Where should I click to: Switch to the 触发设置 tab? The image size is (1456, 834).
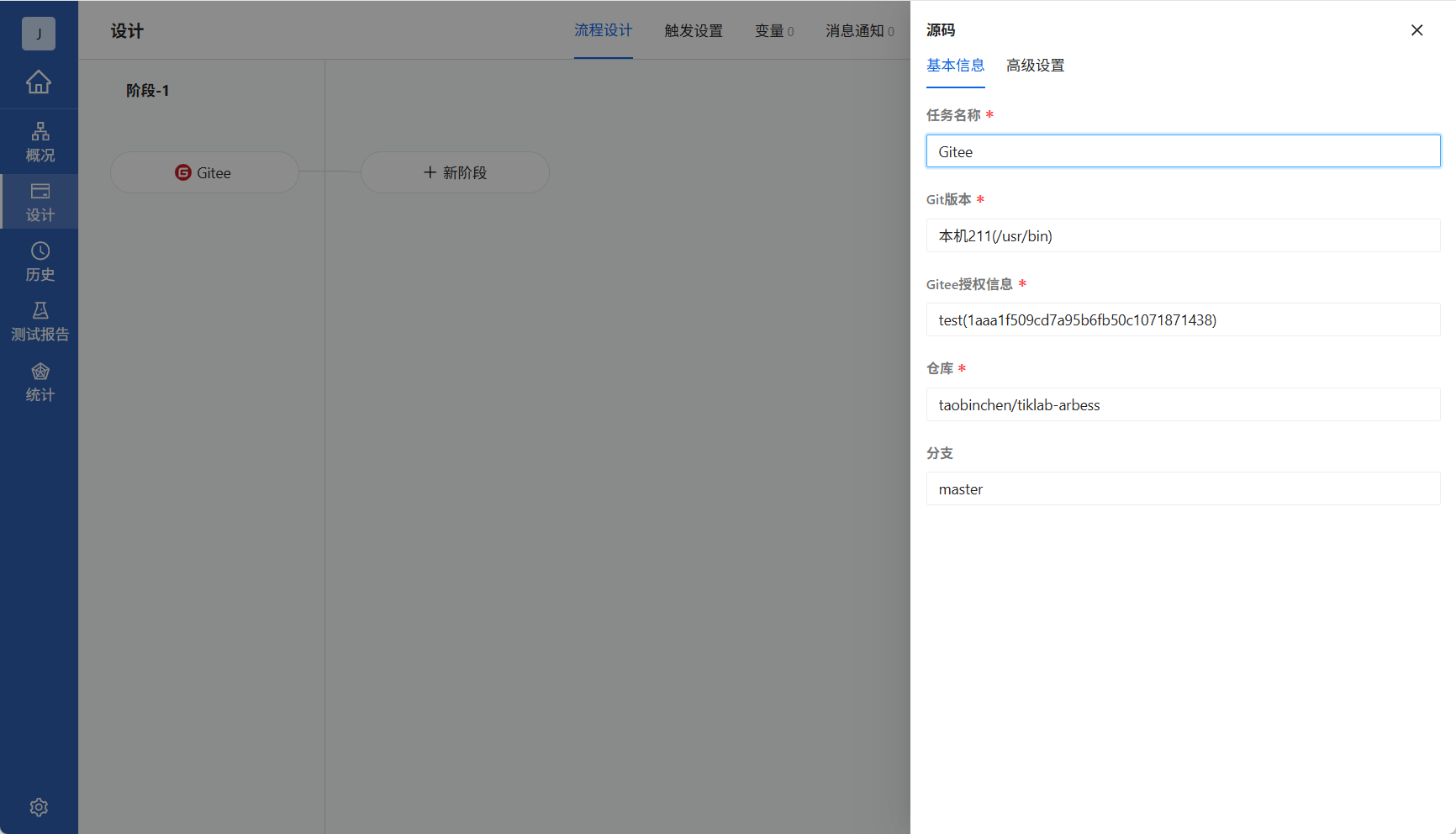[x=693, y=30]
